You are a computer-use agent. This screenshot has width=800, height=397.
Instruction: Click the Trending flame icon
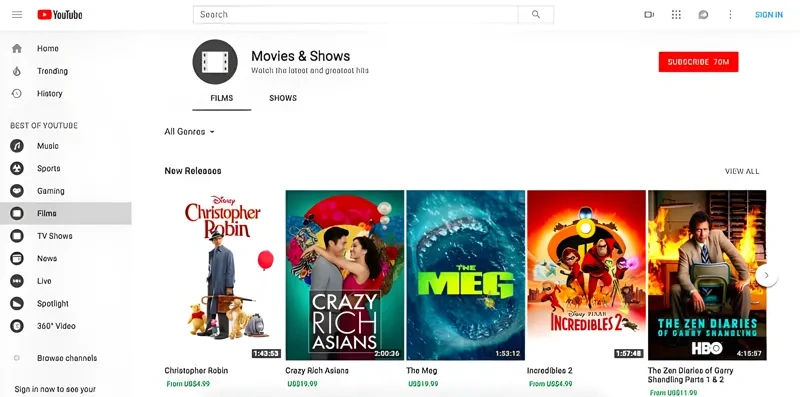click(x=17, y=71)
